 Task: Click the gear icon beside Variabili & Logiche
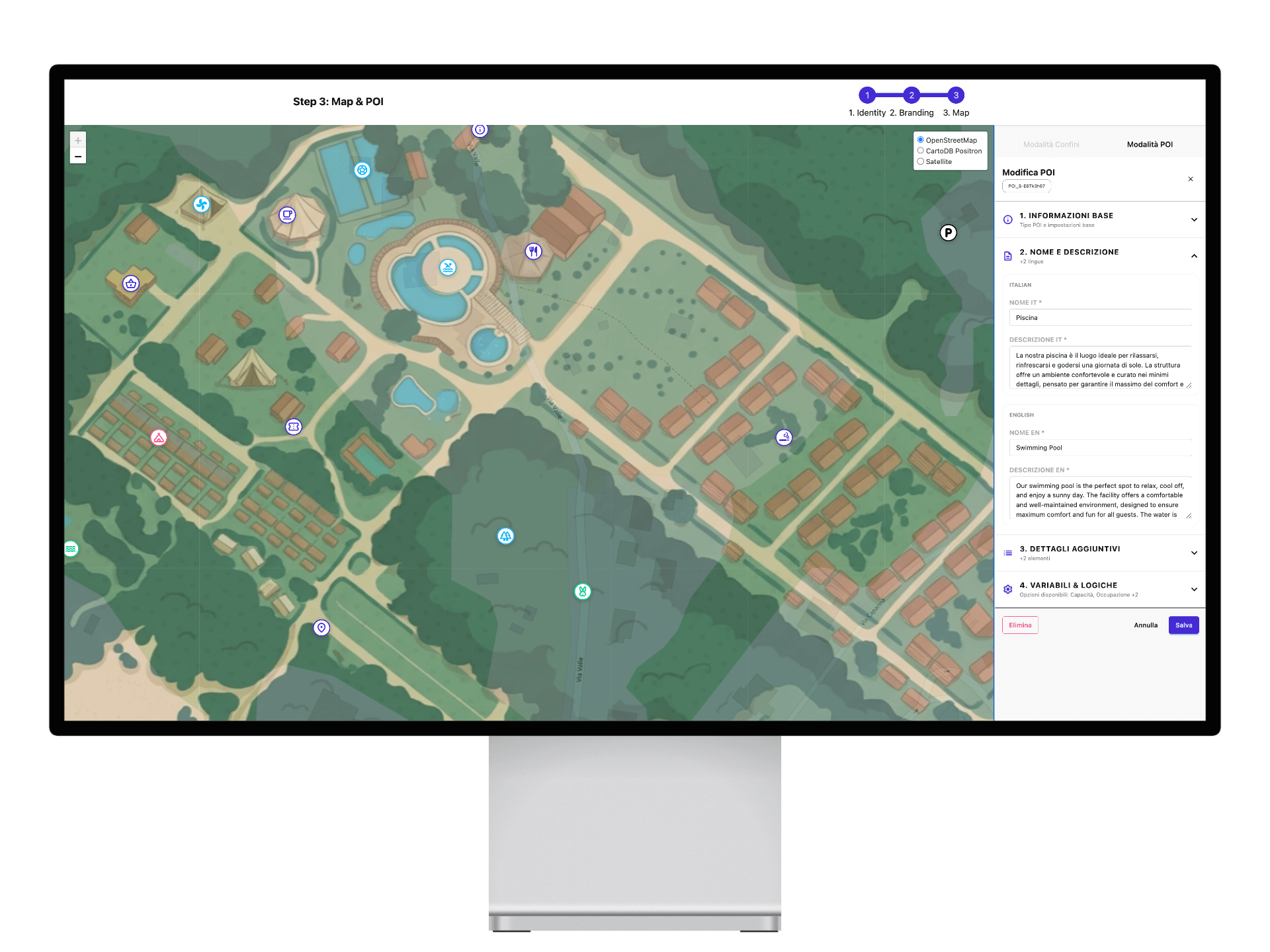tap(1007, 589)
